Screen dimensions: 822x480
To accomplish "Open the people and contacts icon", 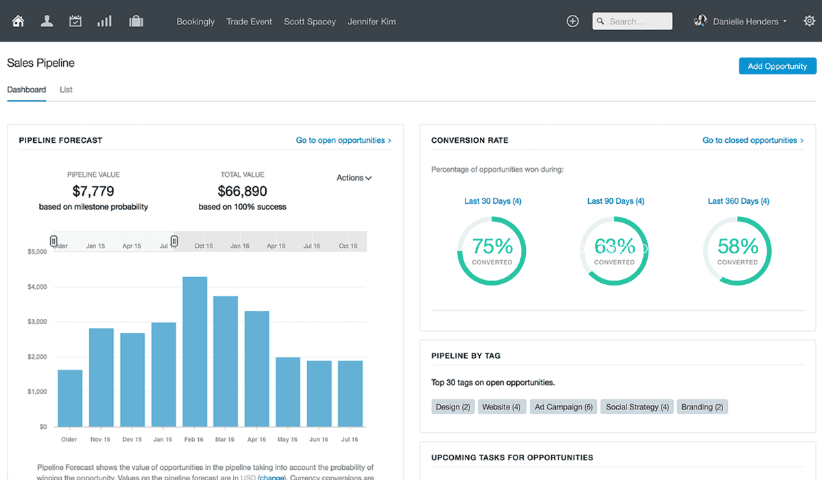I will (47, 21).
